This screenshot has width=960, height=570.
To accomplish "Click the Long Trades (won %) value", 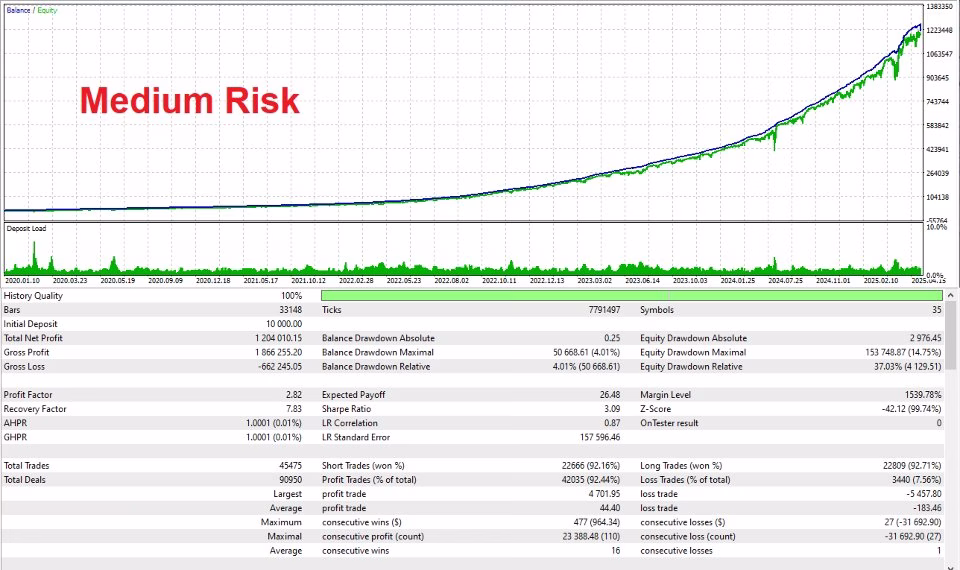I will (912, 466).
